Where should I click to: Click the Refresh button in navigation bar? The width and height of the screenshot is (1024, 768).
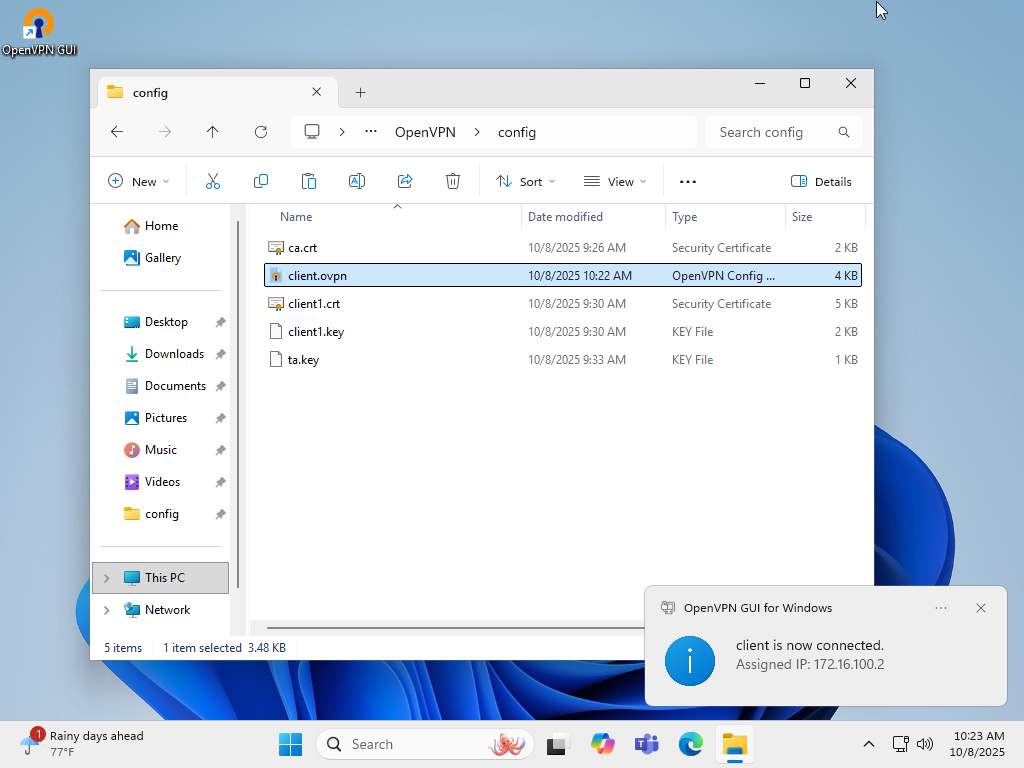pyautogui.click(x=261, y=132)
